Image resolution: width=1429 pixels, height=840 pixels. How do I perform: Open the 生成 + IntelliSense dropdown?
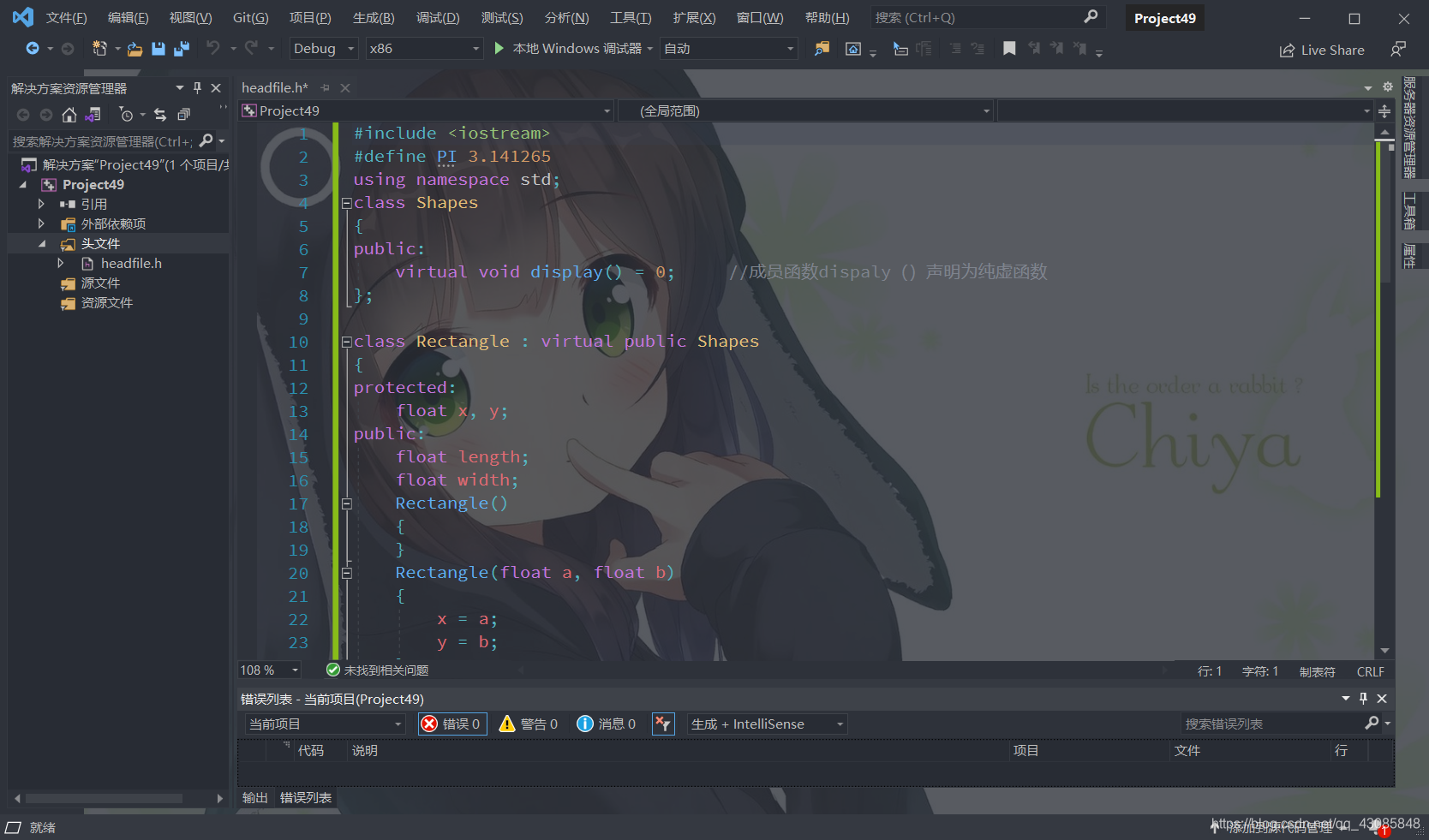click(767, 724)
